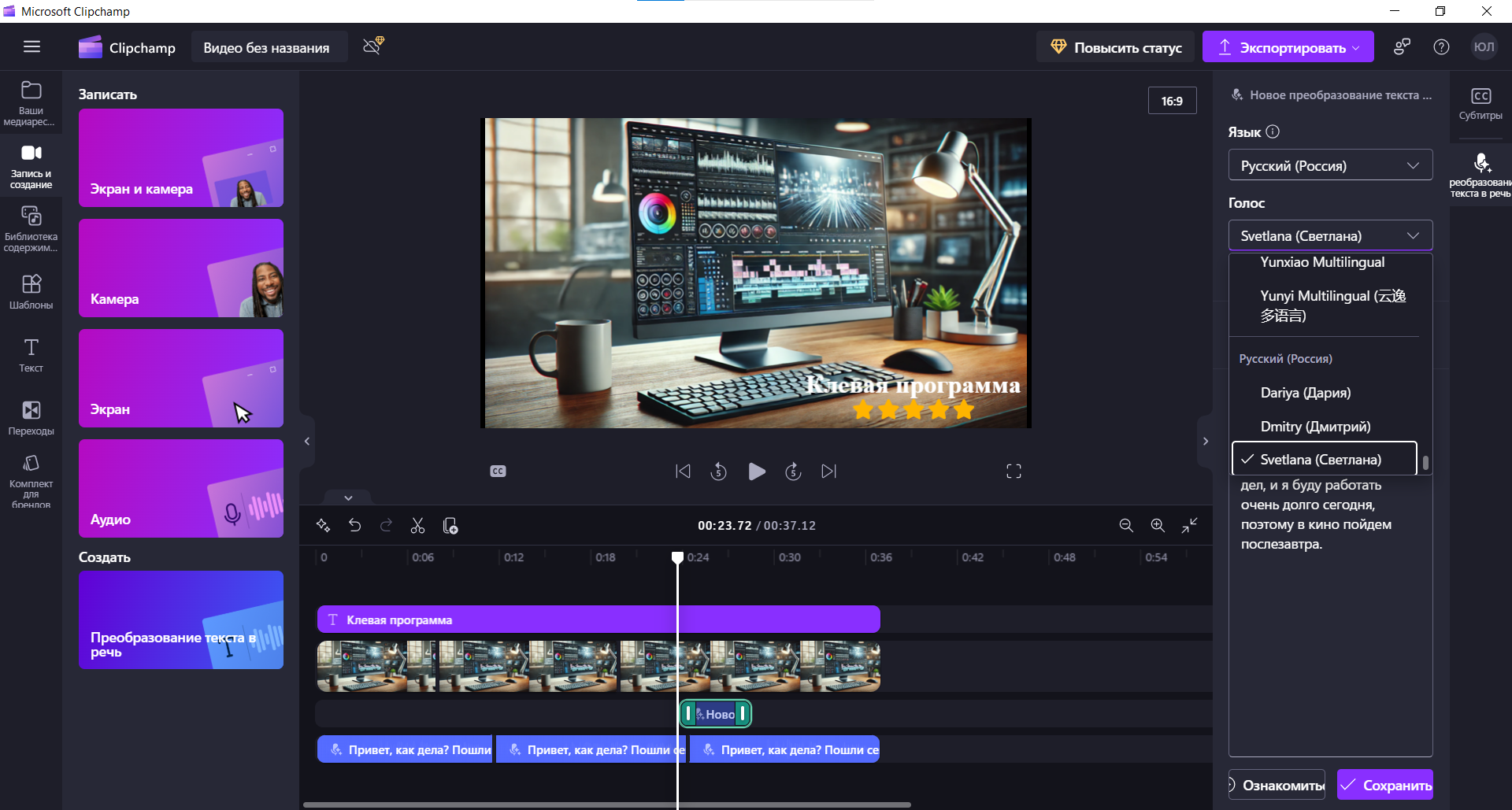
Task: Open the Язык language dropdown
Action: pyautogui.click(x=1330, y=165)
